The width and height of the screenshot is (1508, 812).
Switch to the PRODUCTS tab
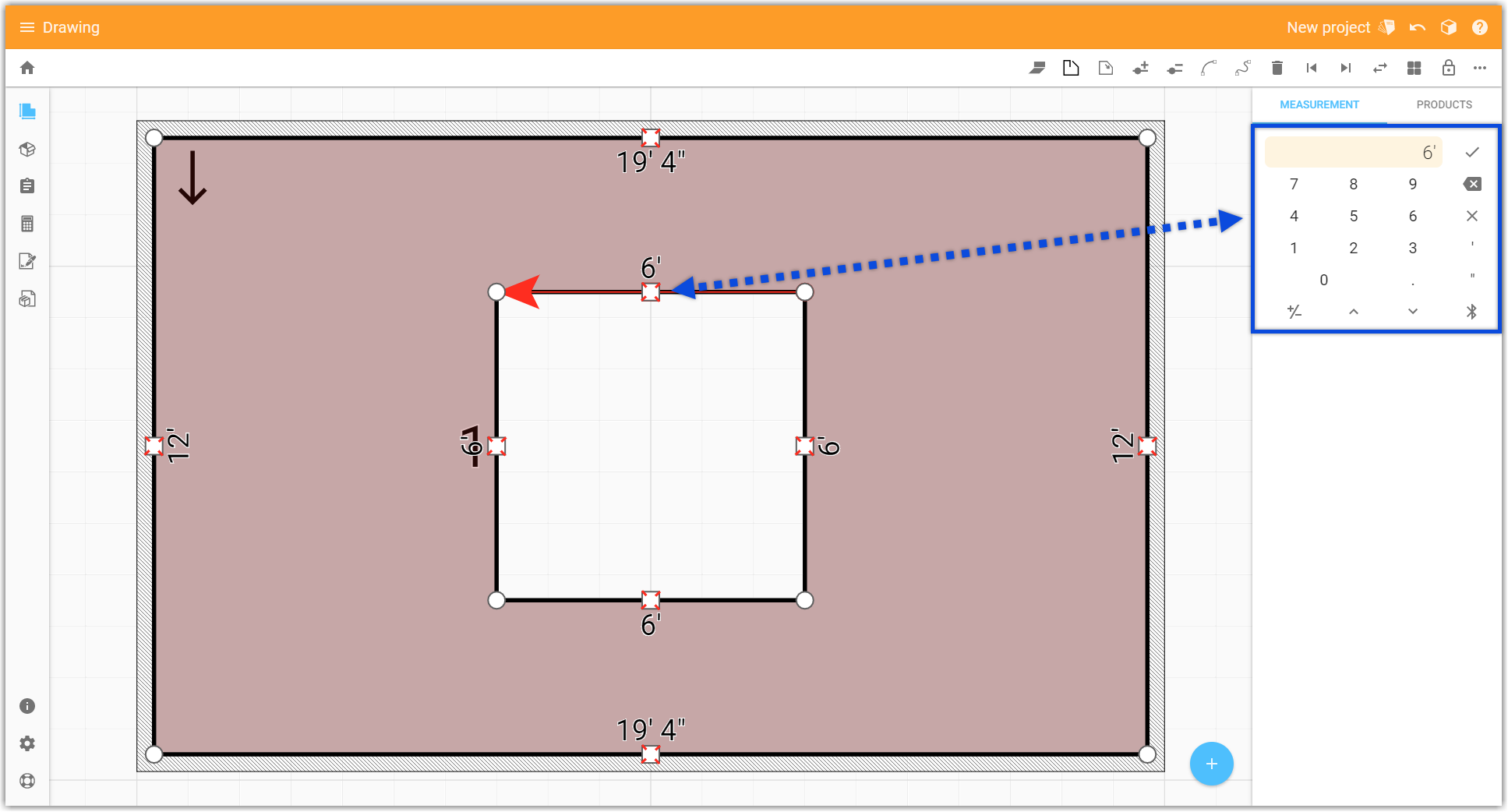click(1444, 104)
